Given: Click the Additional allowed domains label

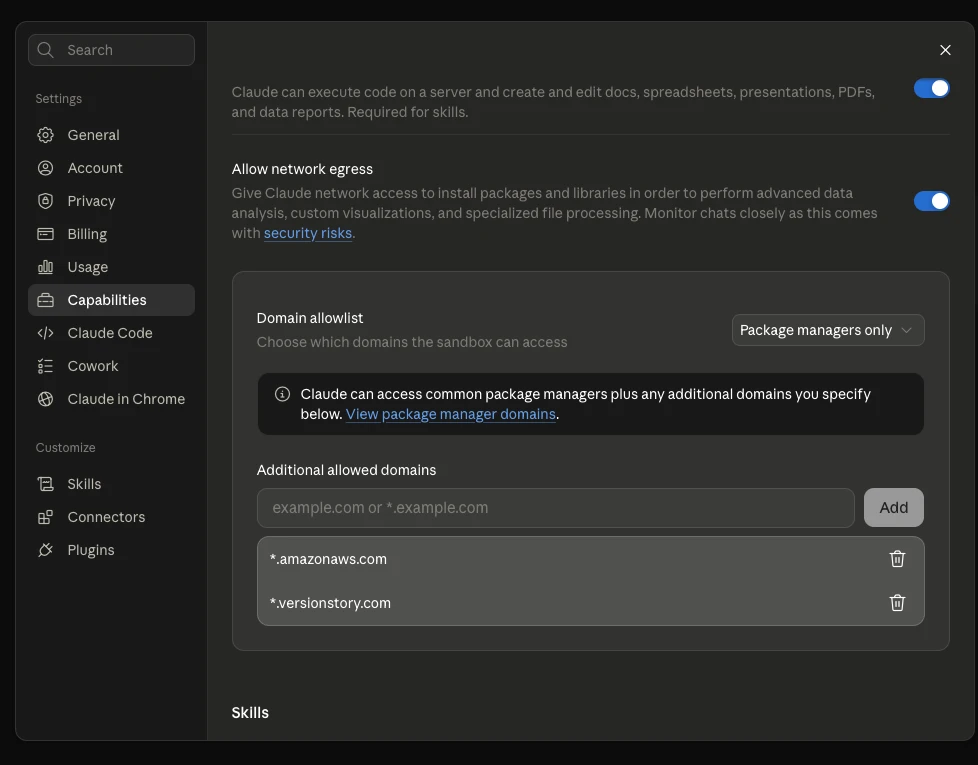Looking at the screenshot, I should click(346, 470).
